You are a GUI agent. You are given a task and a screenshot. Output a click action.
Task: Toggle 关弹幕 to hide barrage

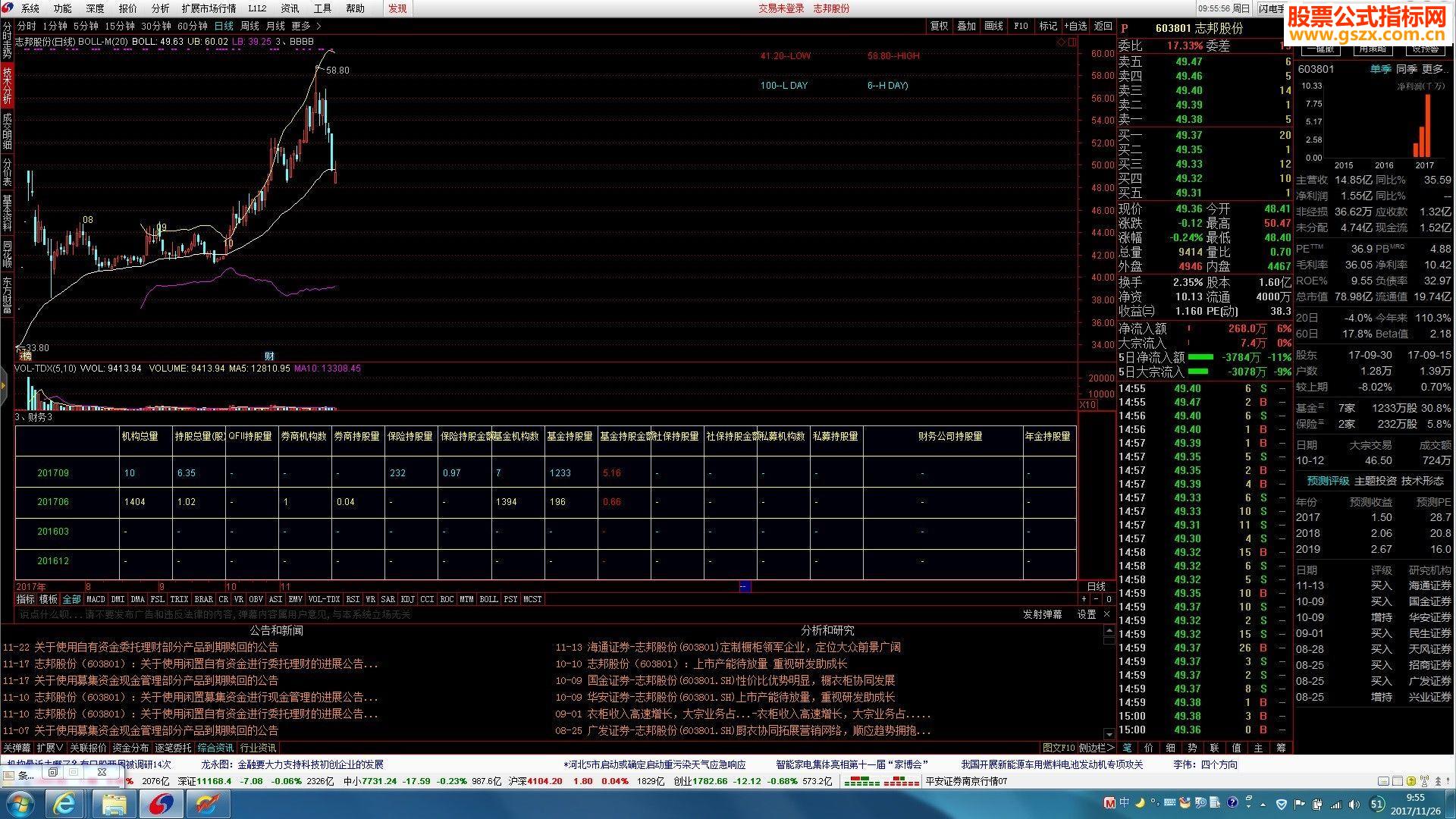tap(17, 748)
